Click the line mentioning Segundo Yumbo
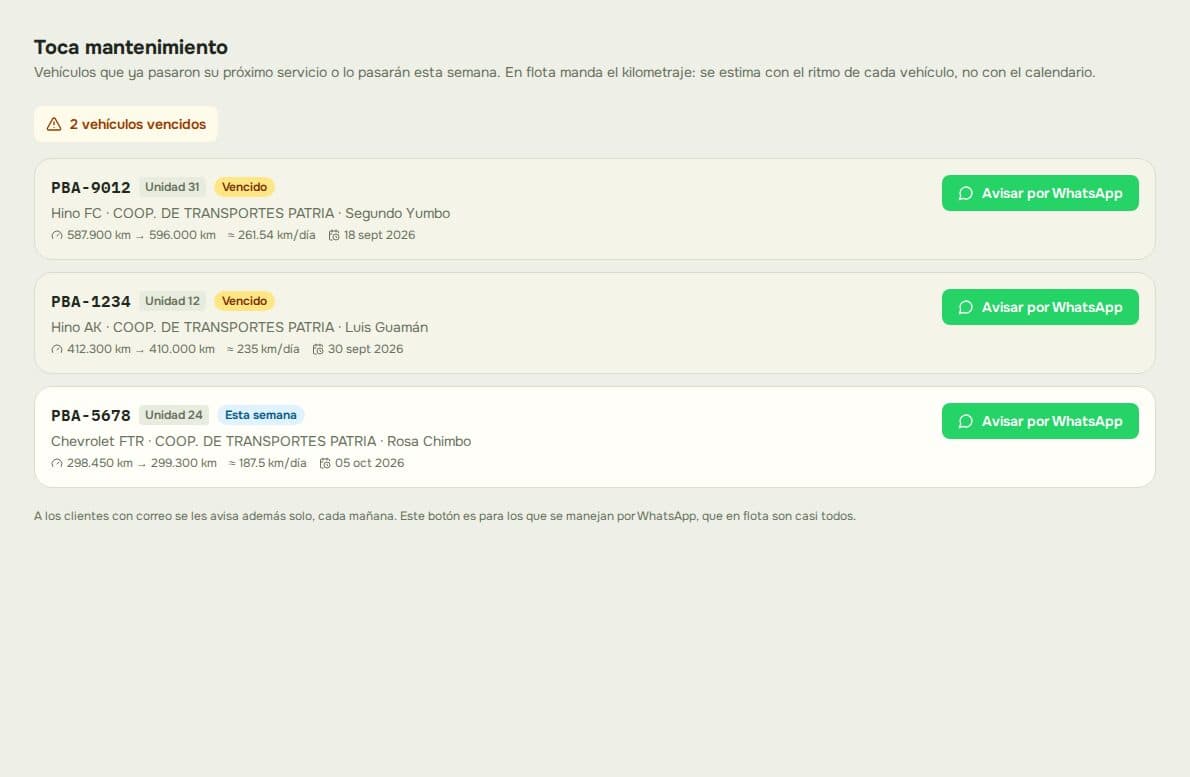This screenshot has height=777, width=1190. point(250,213)
